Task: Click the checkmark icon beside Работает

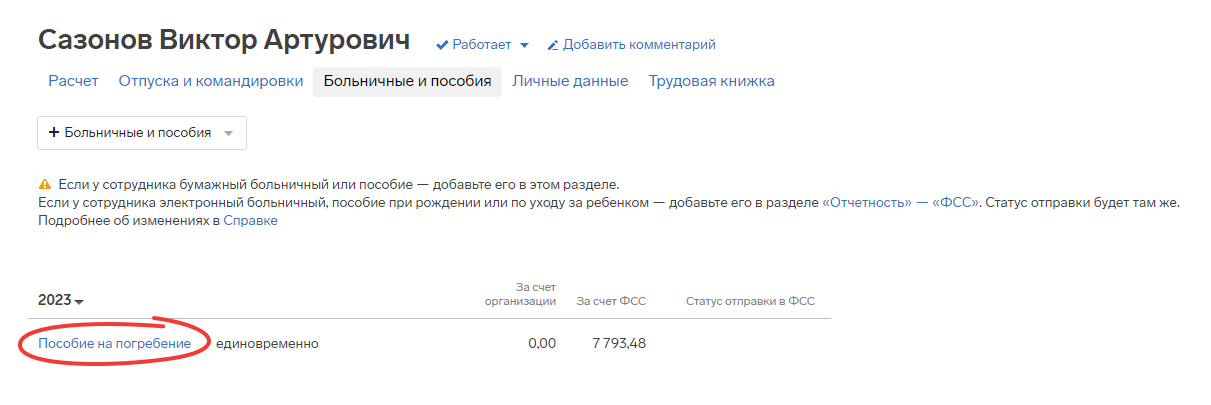Action: (x=442, y=45)
